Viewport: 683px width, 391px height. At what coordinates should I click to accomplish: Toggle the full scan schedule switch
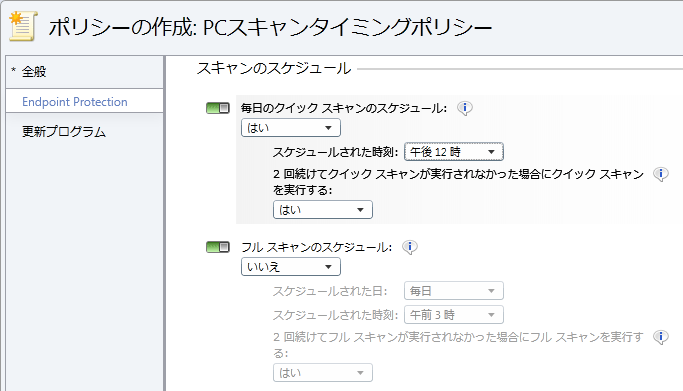[x=218, y=247]
